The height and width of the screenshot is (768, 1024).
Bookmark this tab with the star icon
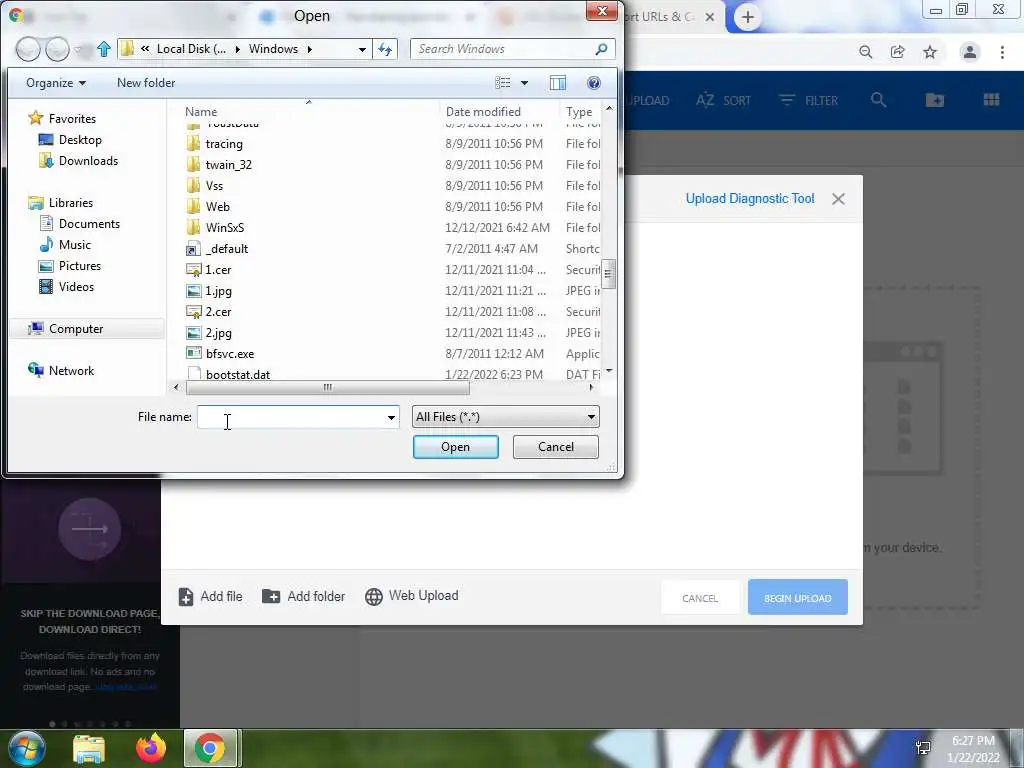pyautogui.click(x=930, y=52)
